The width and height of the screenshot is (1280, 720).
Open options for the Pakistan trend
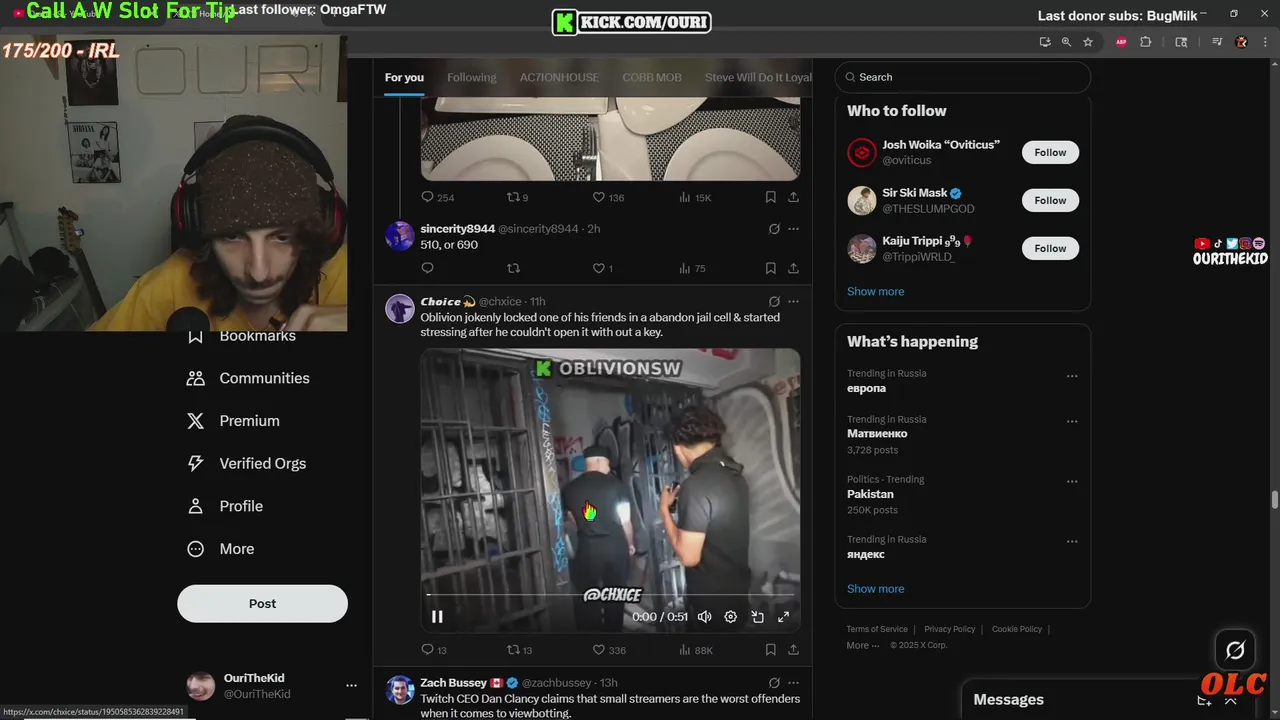1072,482
